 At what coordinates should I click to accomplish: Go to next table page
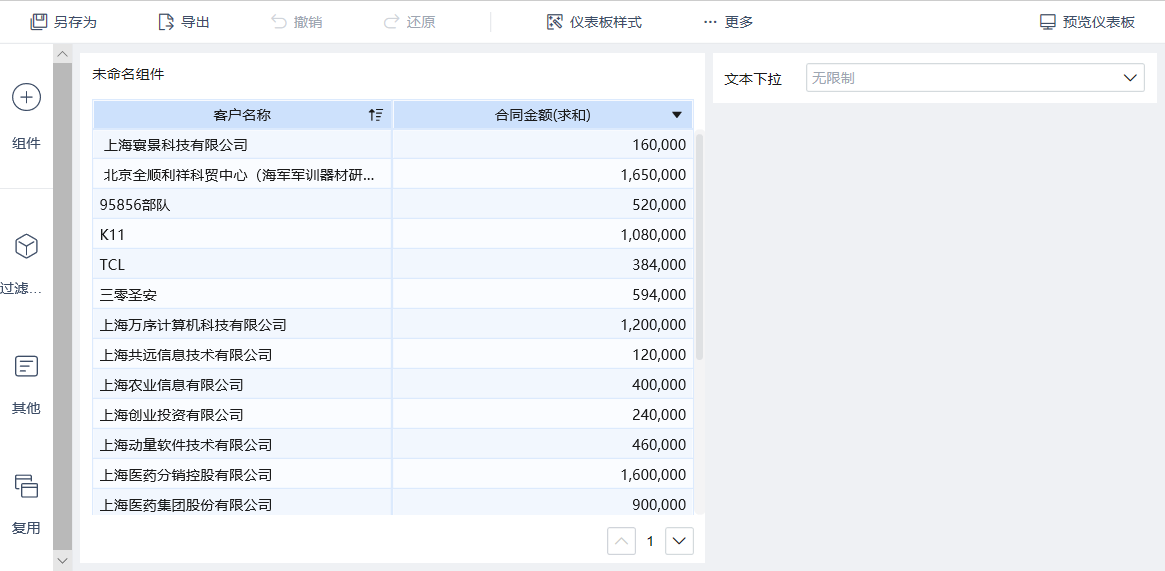click(x=680, y=541)
